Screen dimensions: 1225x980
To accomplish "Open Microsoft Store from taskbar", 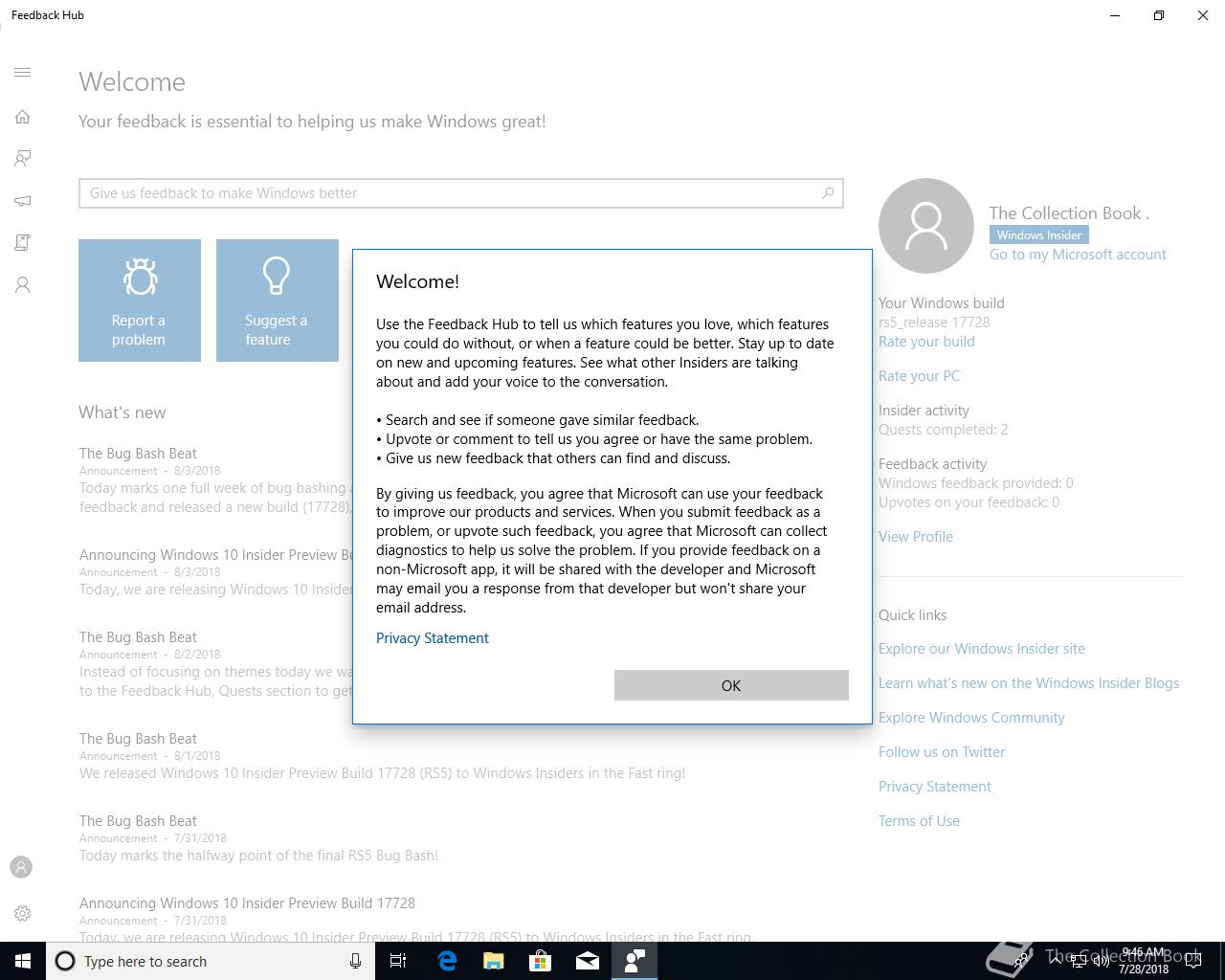I will [540, 961].
